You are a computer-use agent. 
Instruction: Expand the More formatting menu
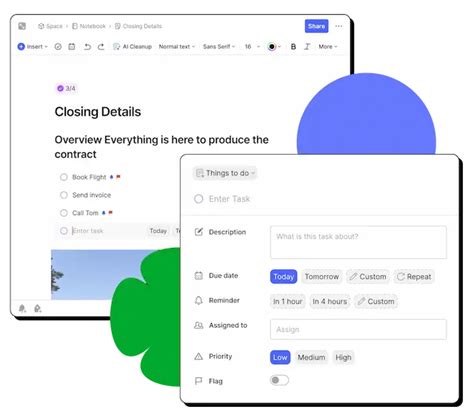328,47
